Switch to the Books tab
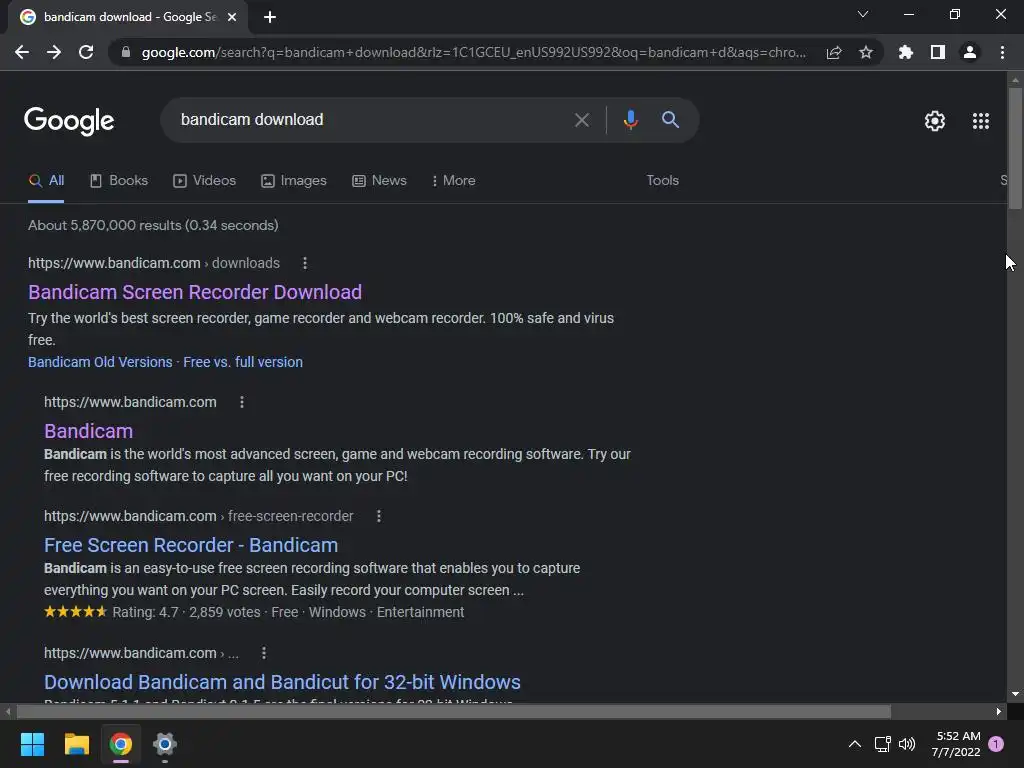The image size is (1024, 768). [119, 181]
